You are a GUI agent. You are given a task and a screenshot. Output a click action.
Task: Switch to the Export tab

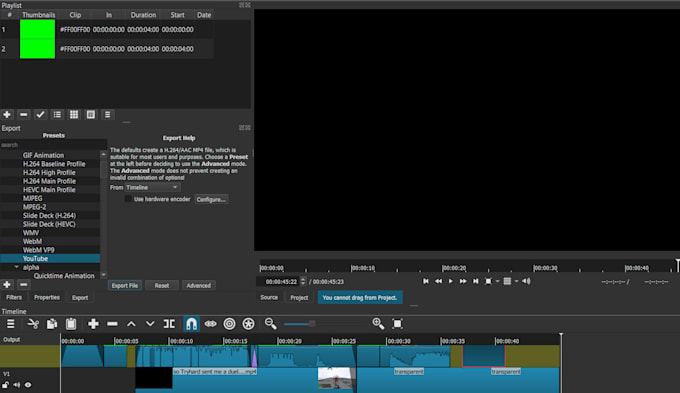pyautogui.click(x=80, y=297)
